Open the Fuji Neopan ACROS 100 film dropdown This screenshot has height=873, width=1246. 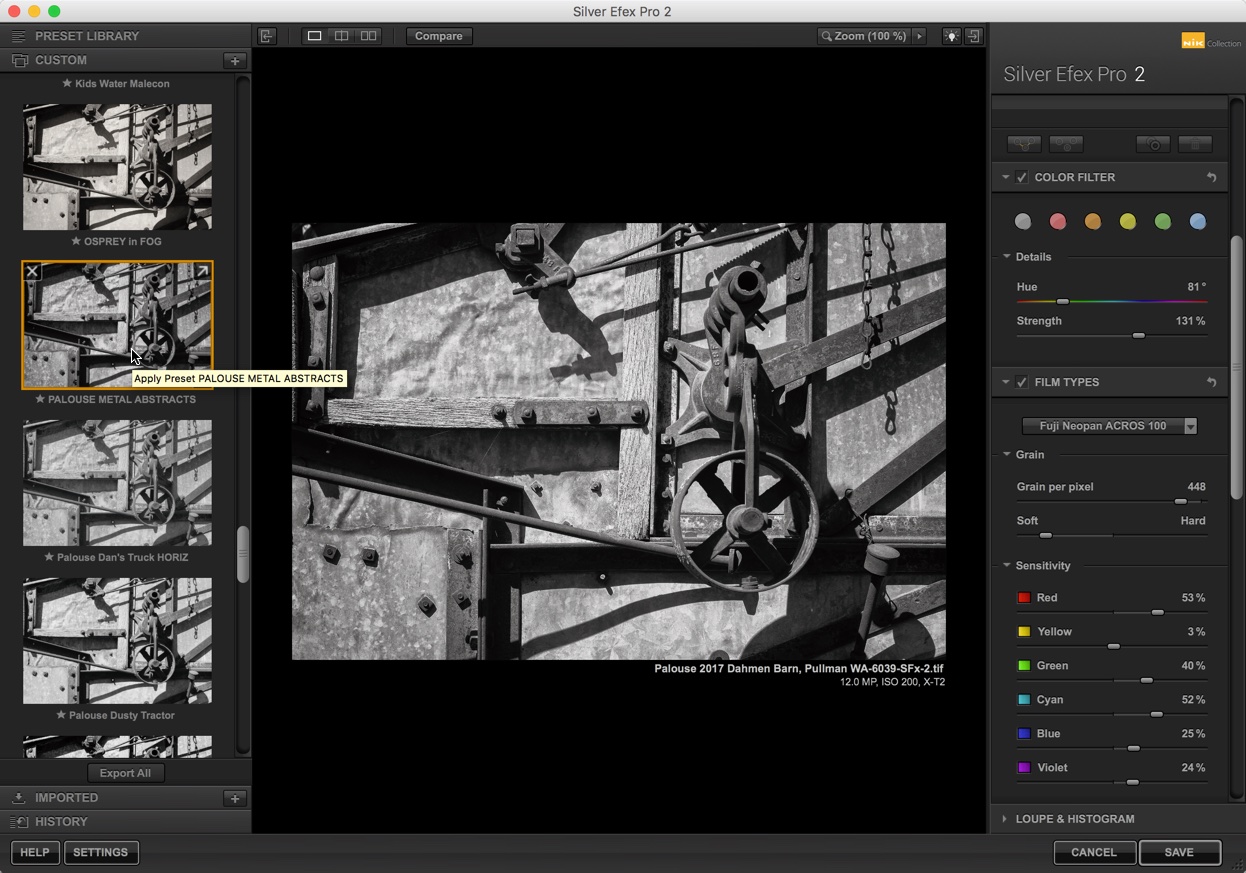click(x=1109, y=426)
